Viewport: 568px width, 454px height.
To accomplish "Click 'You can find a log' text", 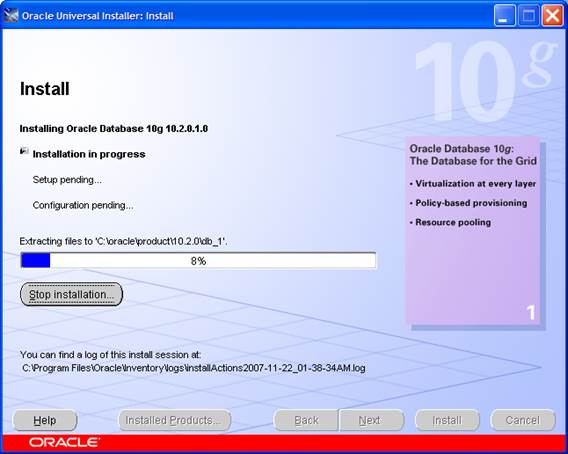I will click(x=110, y=354).
